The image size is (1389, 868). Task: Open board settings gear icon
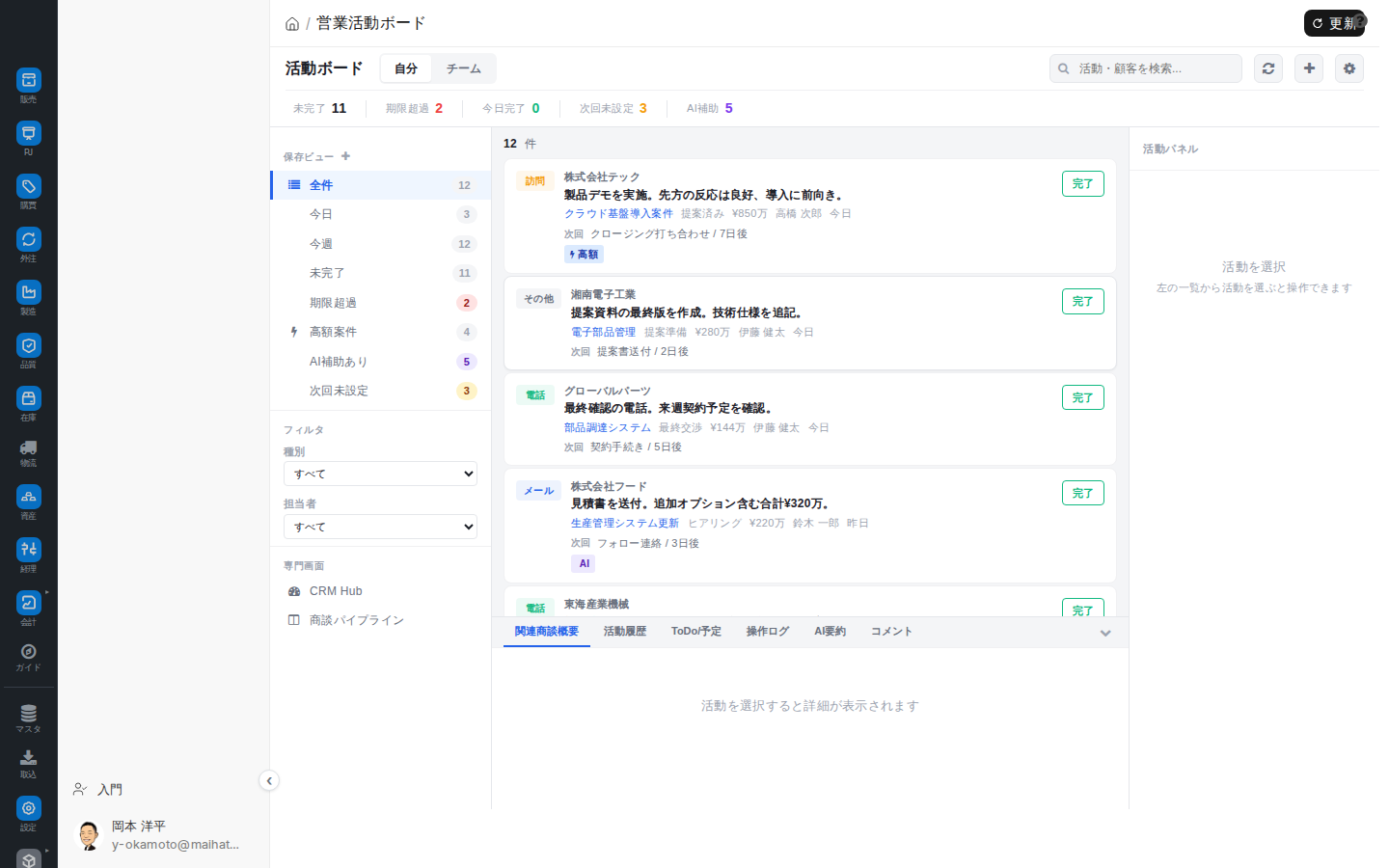coord(1349,68)
